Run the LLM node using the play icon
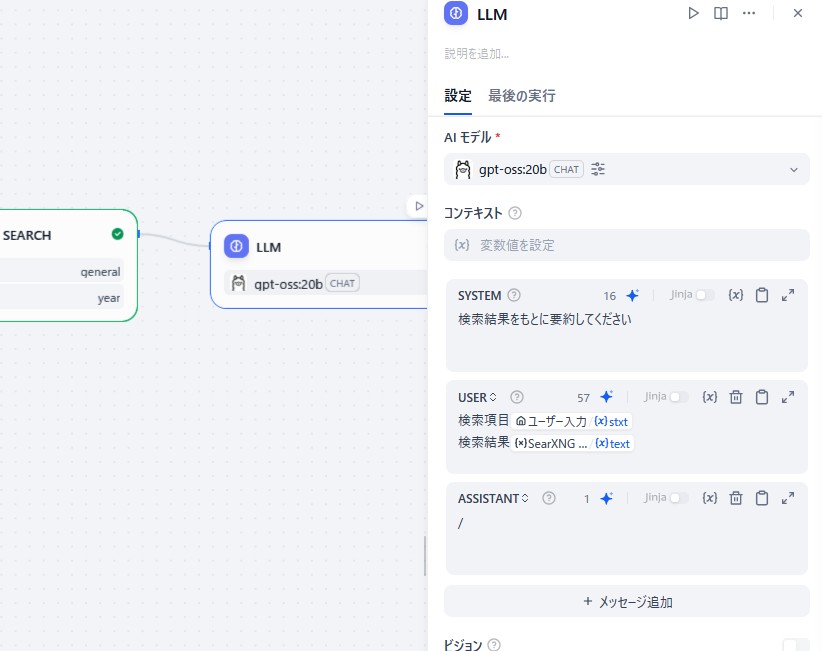 [693, 13]
